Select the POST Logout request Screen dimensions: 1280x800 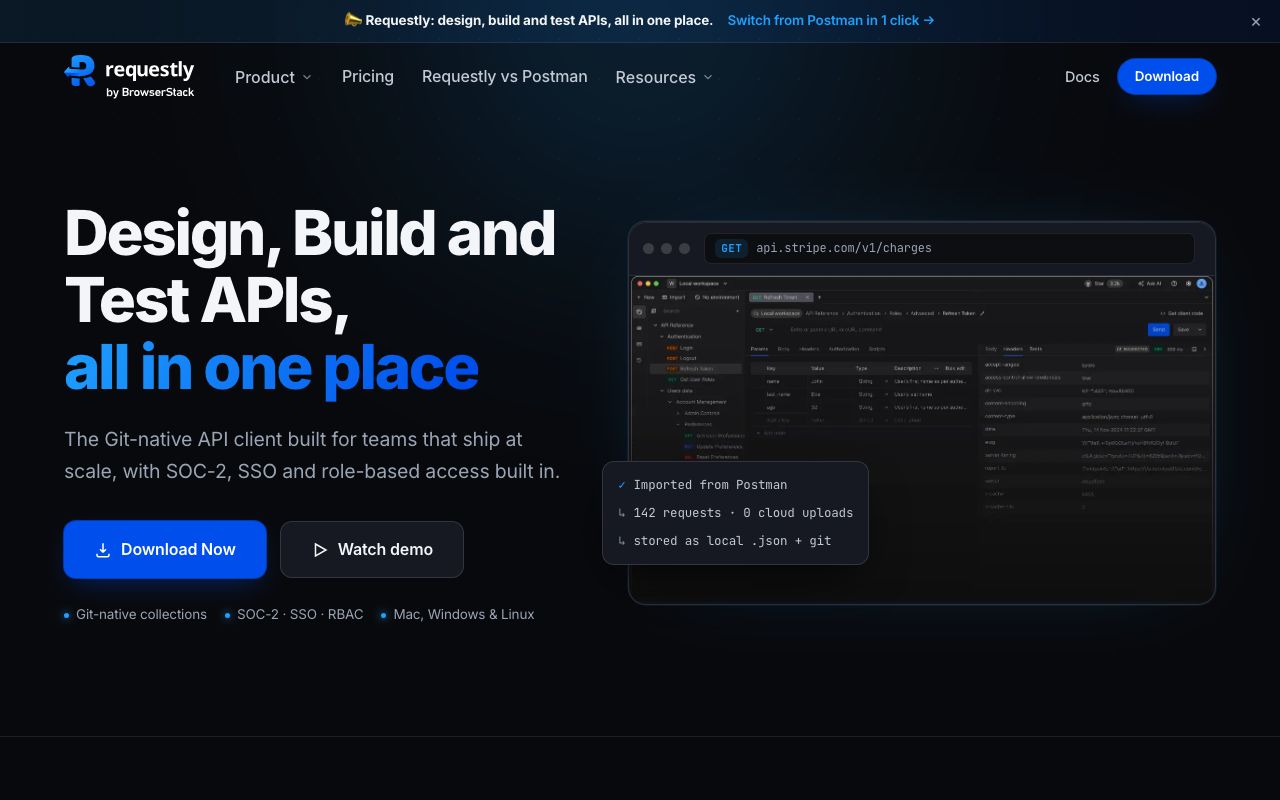[x=682, y=358]
